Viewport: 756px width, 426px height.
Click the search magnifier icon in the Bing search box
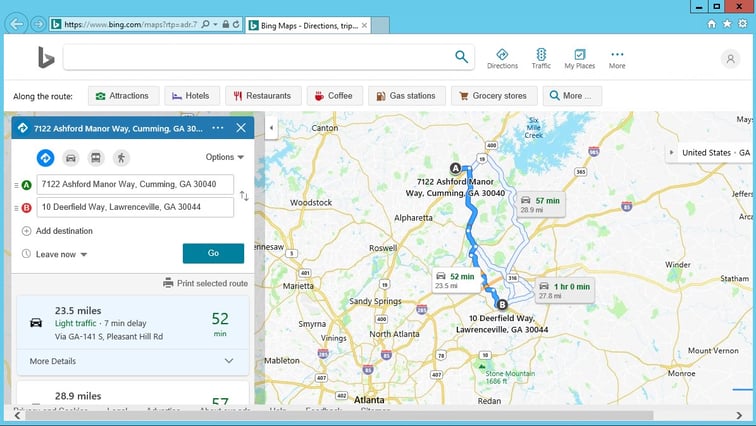pos(461,57)
